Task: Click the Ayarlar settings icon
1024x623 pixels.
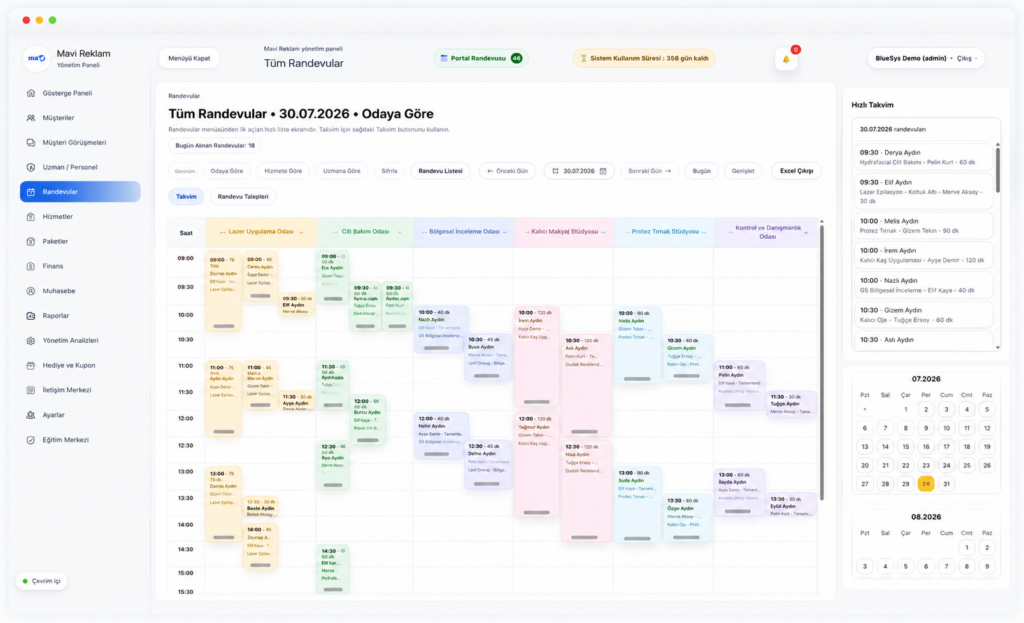Action: 31,415
